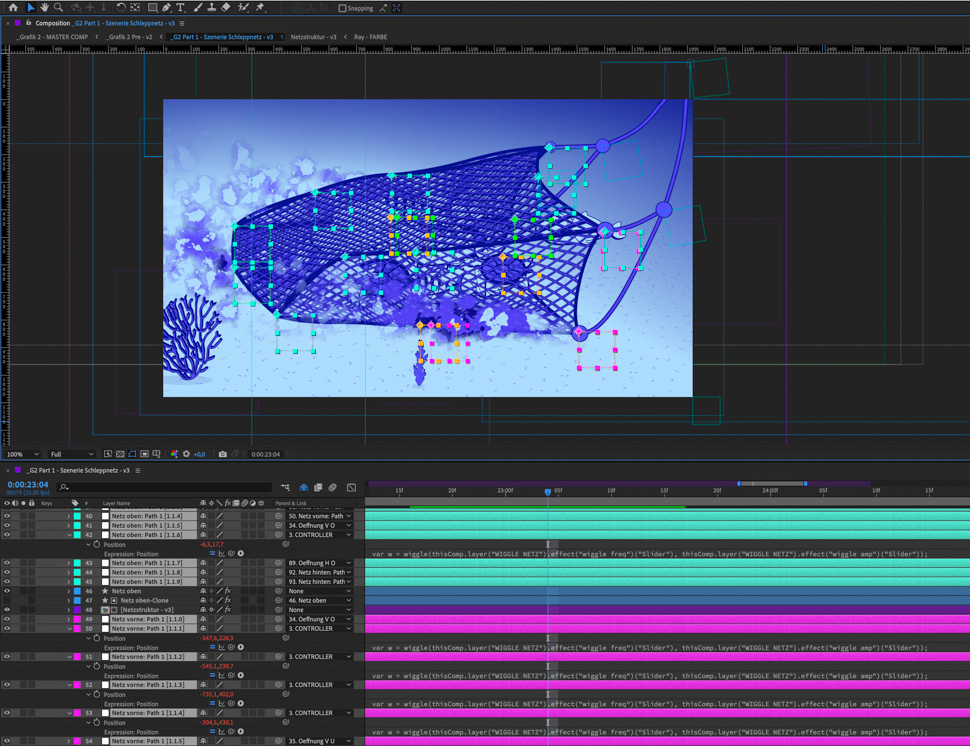970x746 pixels.
Task: Click the blue current time 0:00:23:04
Action: 28,485
